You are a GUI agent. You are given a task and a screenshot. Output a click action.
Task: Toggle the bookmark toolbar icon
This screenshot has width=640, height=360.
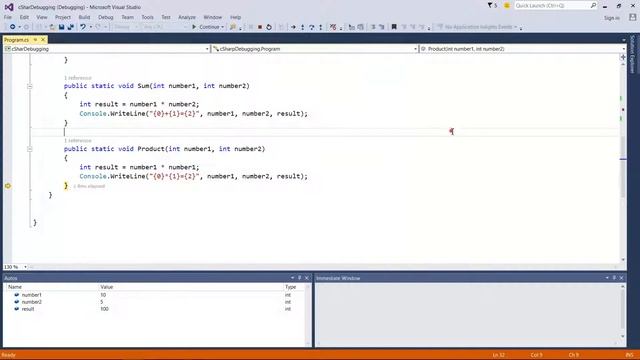(394, 27)
